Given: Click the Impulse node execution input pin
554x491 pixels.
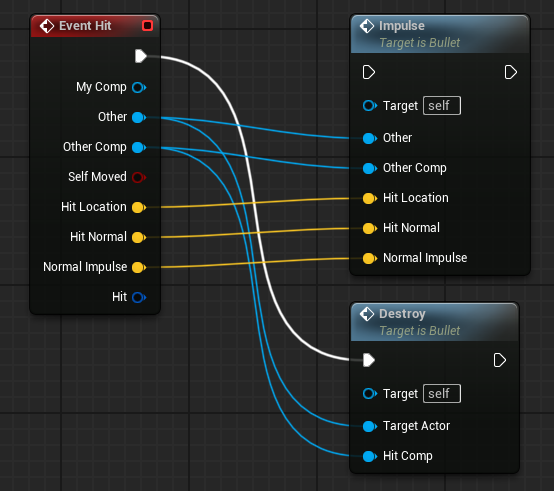Looking at the screenshot, I should point(369,72).
